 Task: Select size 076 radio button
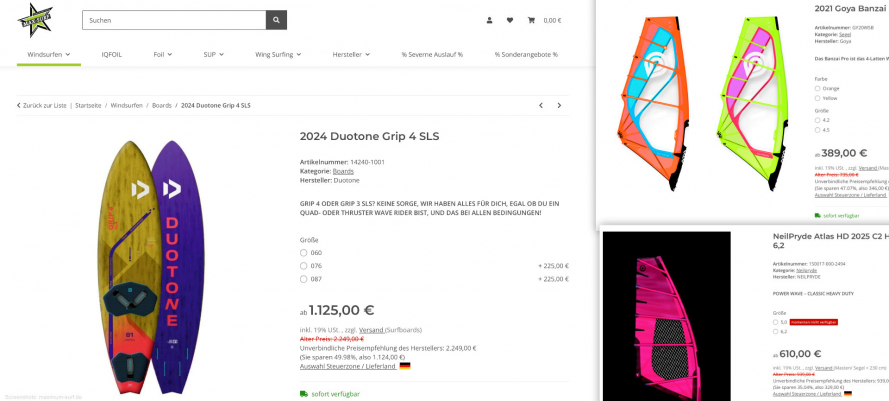(303, 266)
